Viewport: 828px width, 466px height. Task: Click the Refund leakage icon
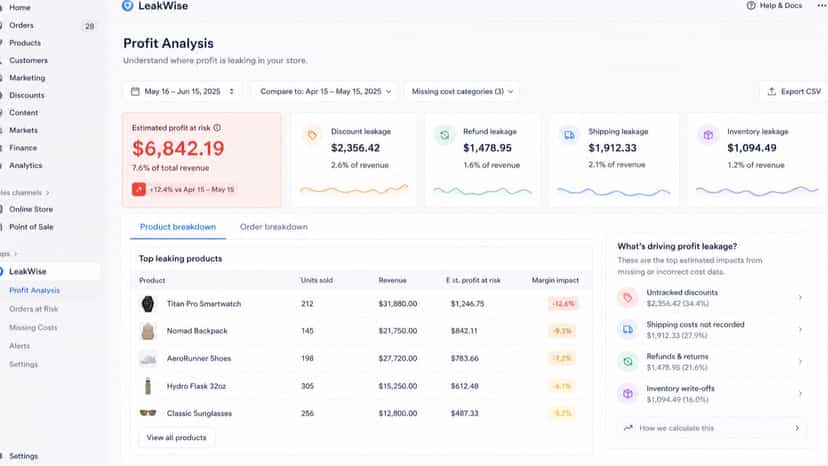click(445, 136)
